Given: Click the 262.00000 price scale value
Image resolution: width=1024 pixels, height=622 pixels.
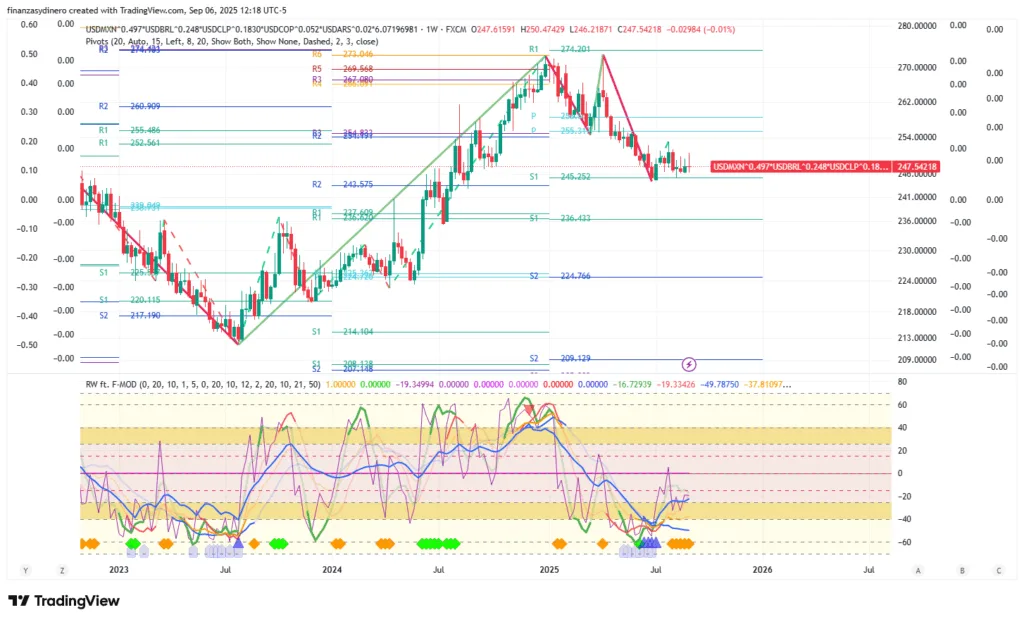Looking at the screenshot, I should pos(917,102).
